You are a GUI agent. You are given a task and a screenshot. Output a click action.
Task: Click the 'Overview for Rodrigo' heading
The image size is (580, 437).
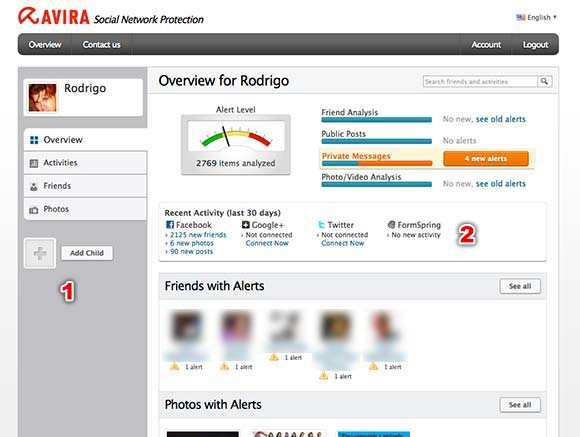223,81
